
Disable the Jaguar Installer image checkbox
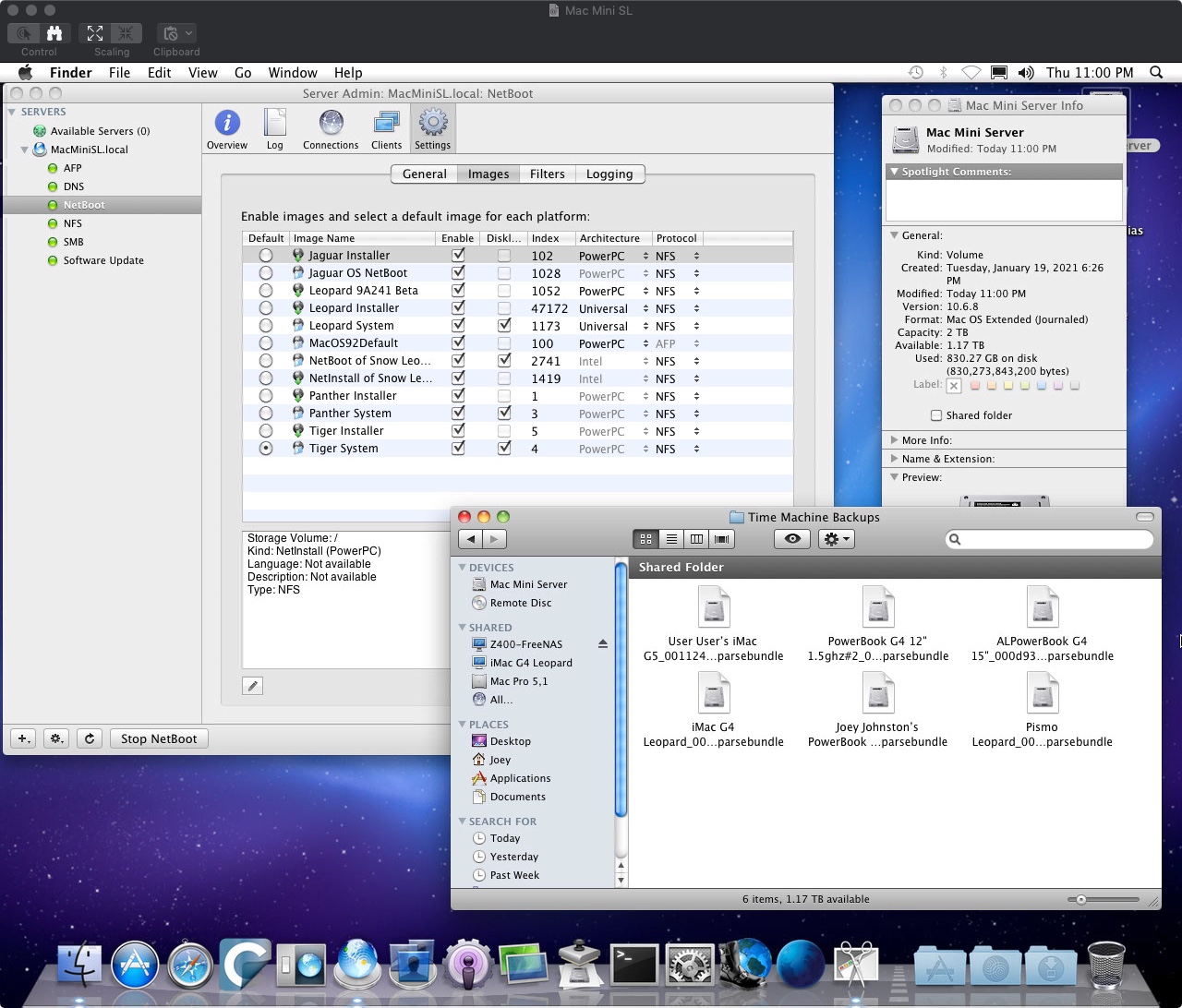click(x=458, y=256)
